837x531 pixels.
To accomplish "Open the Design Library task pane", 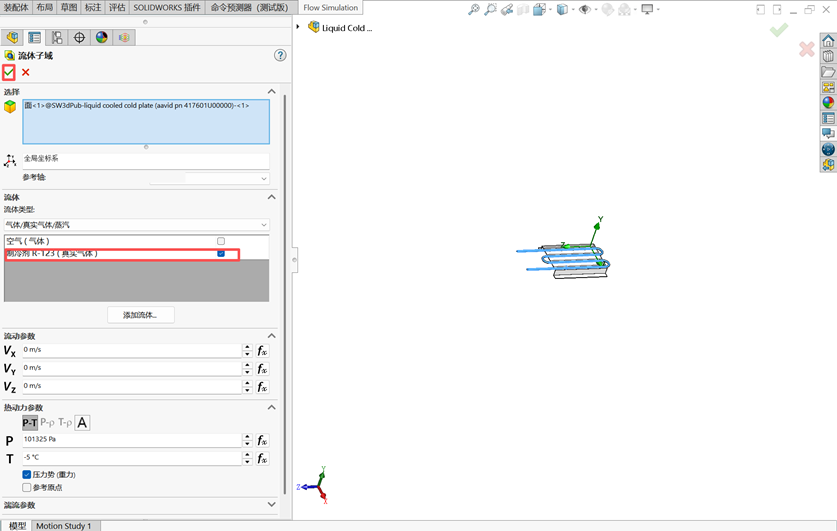I will click(x=828, y=56).
